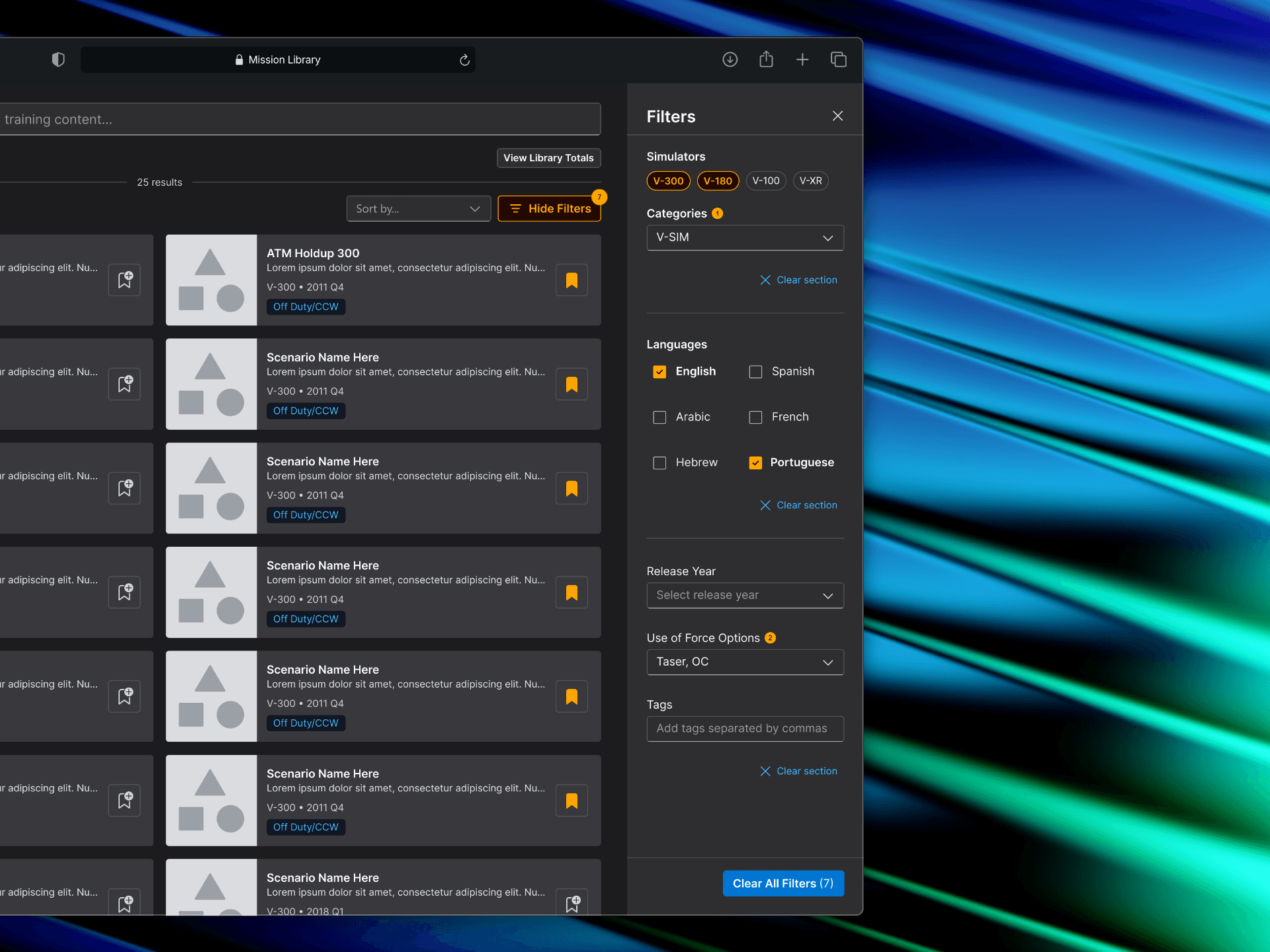This screenshot has height=952, width=1270.
Task: Click Clear All Filters button
Action: click(783, 883)
